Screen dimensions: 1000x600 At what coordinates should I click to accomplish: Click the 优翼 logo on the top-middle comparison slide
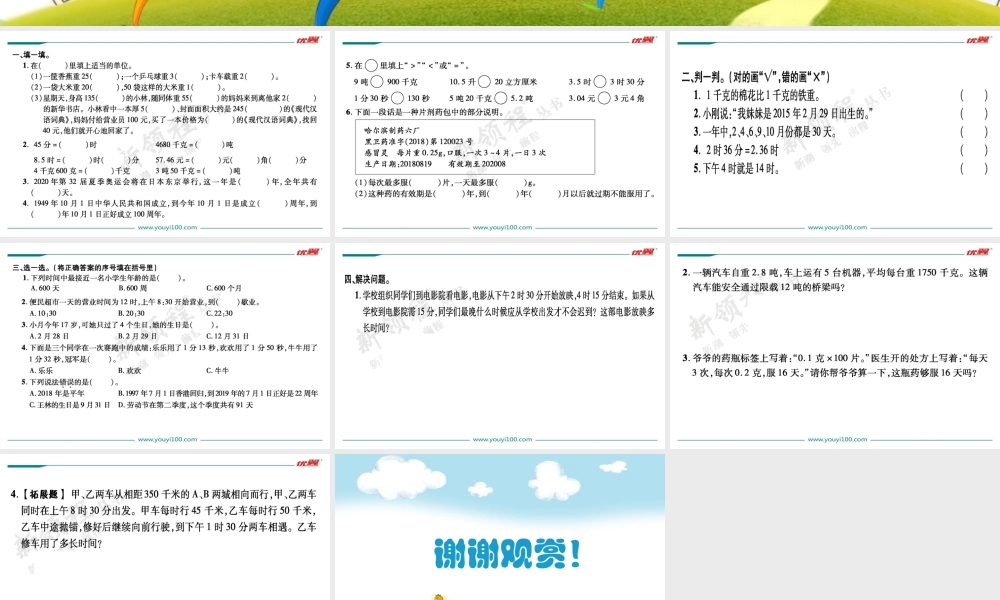(x=645, y=41)
